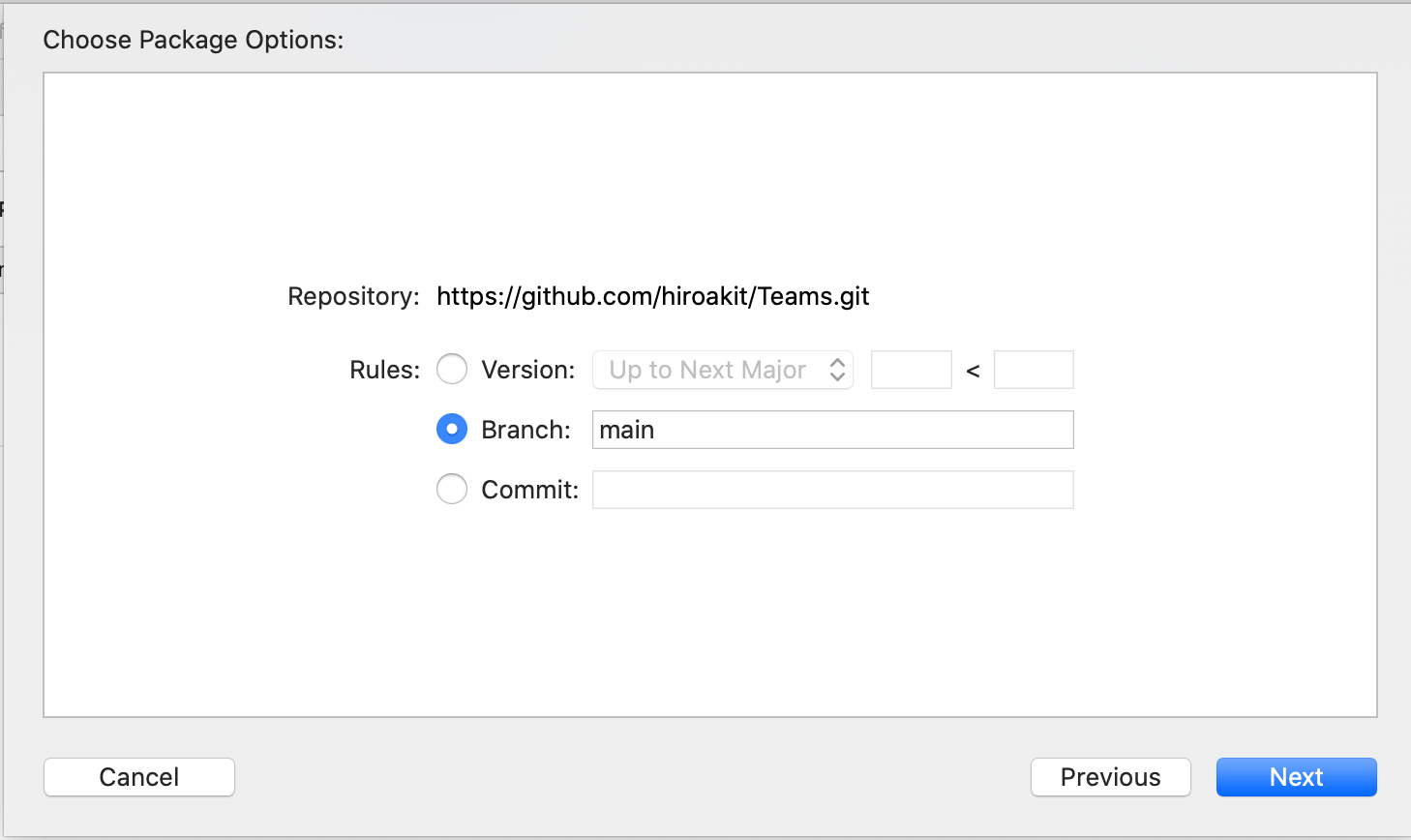Click the Commit: label text
1411x840 pixels.
click(529, 490)
